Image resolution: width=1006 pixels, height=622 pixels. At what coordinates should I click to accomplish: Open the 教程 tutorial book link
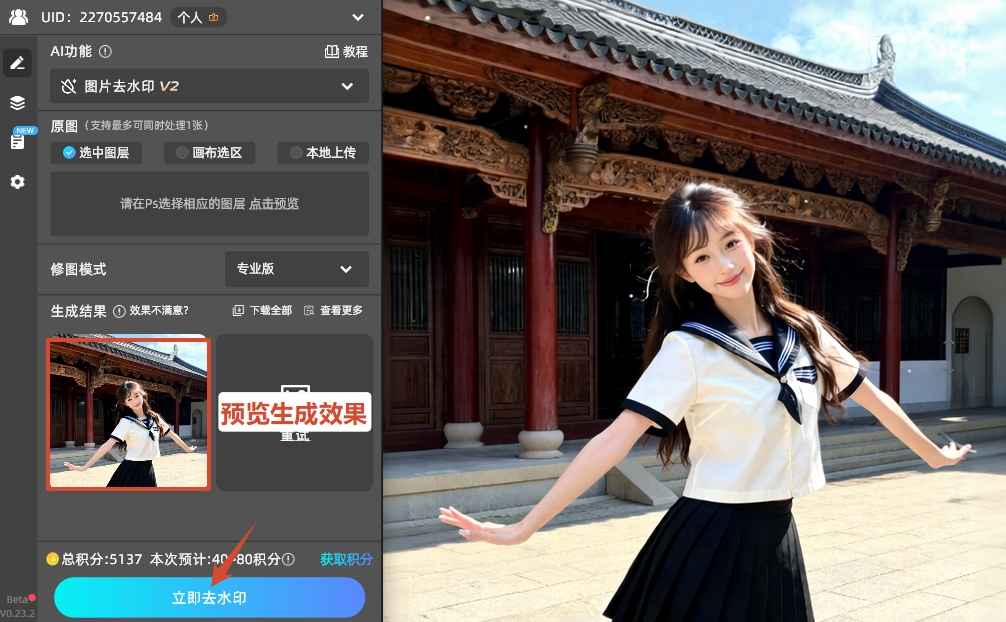point(346,52)
